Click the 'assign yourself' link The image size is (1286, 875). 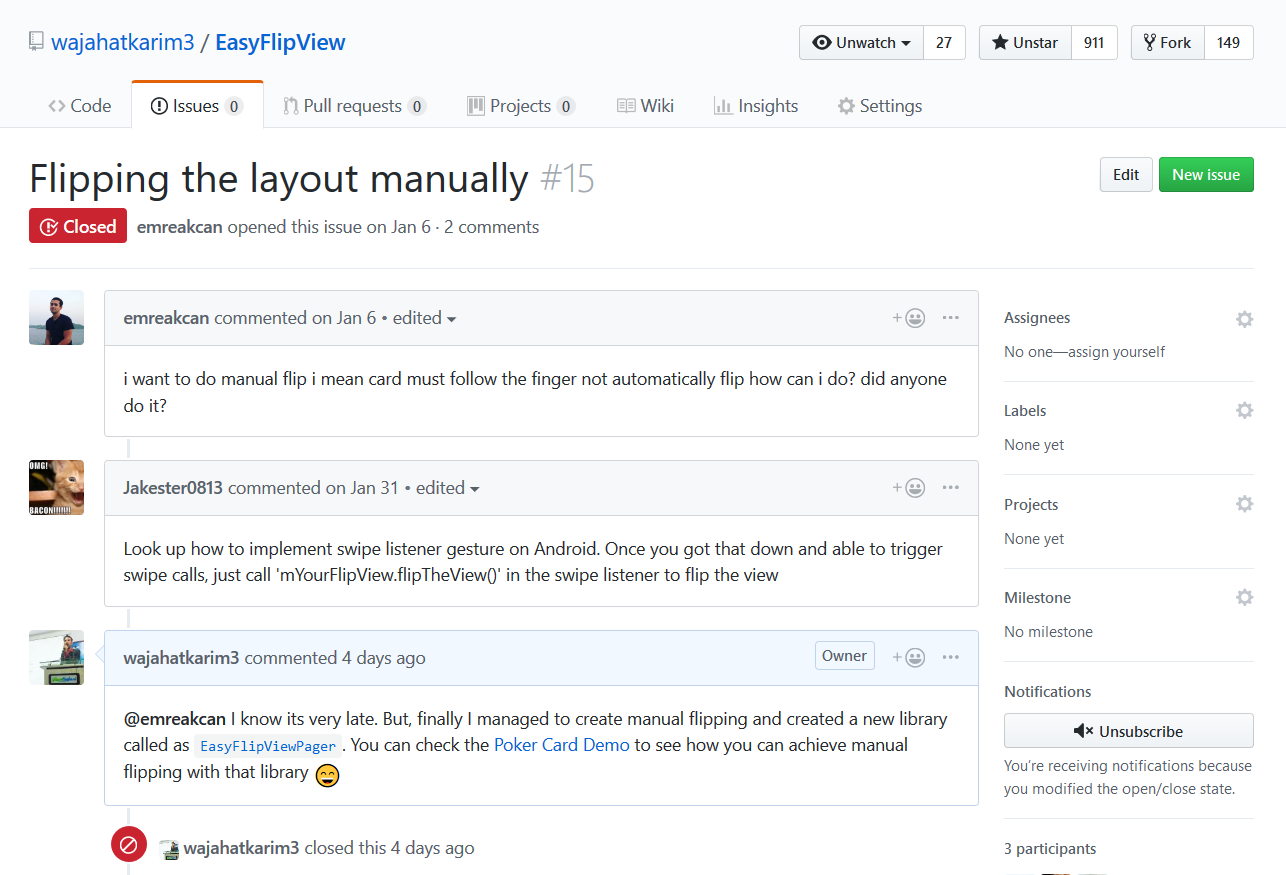coord(1118,352)
